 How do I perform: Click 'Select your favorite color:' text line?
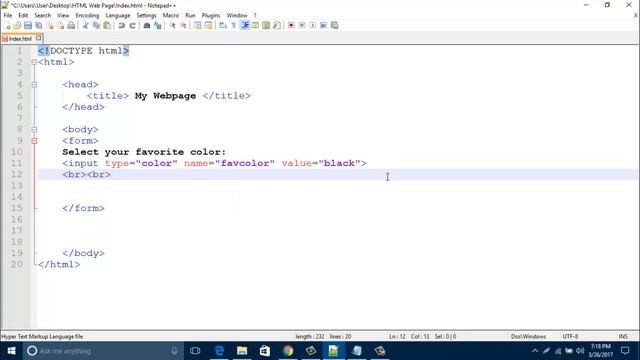tap(144, 152)
